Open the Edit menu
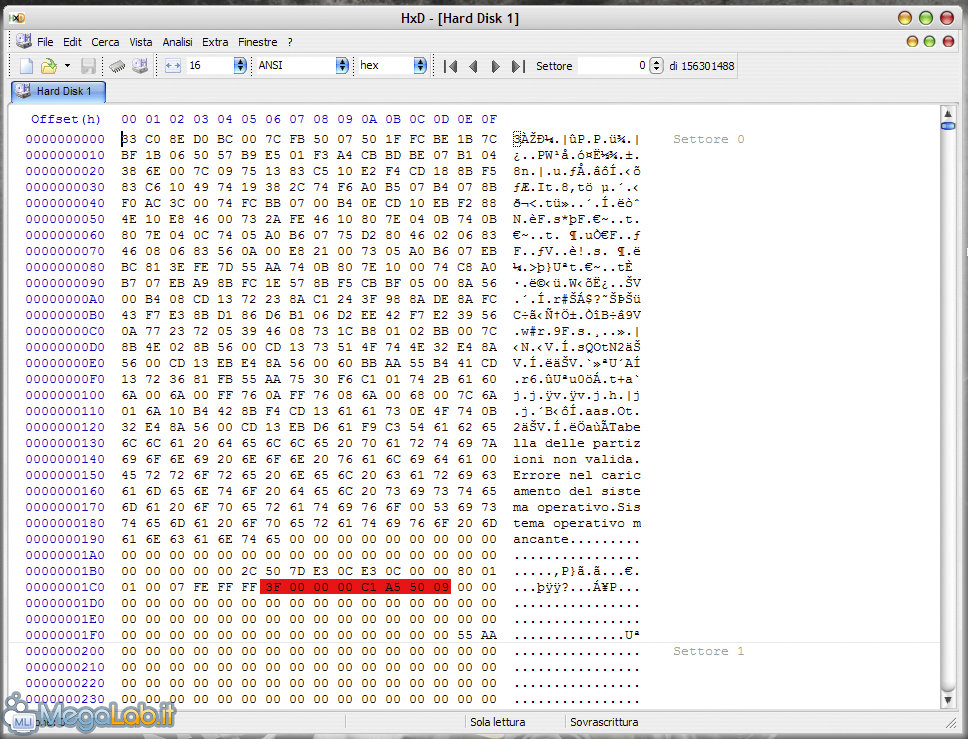Screen dimensions: 968x739 click(x=72, y=42)
